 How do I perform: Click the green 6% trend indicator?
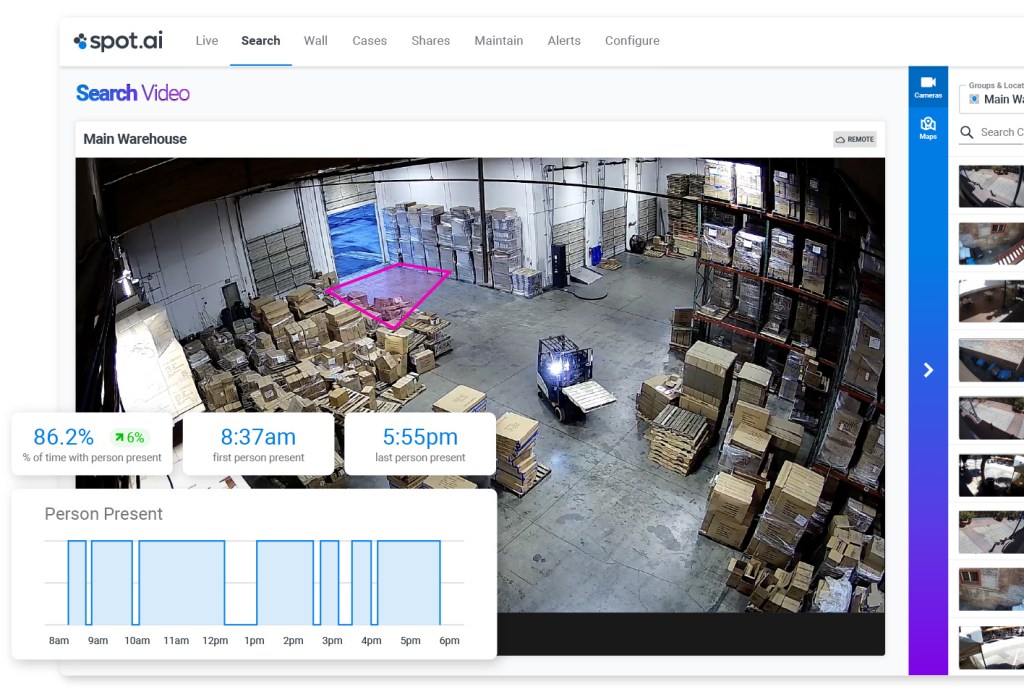[x=129, y=437]
